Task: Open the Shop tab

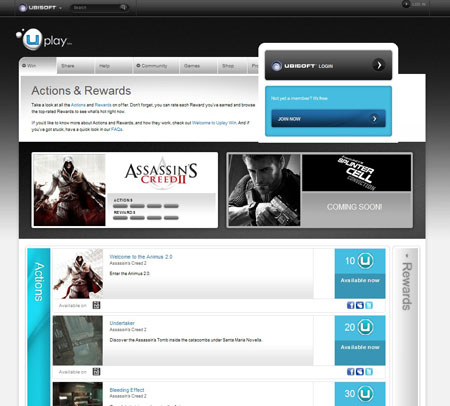Action: 228,66
